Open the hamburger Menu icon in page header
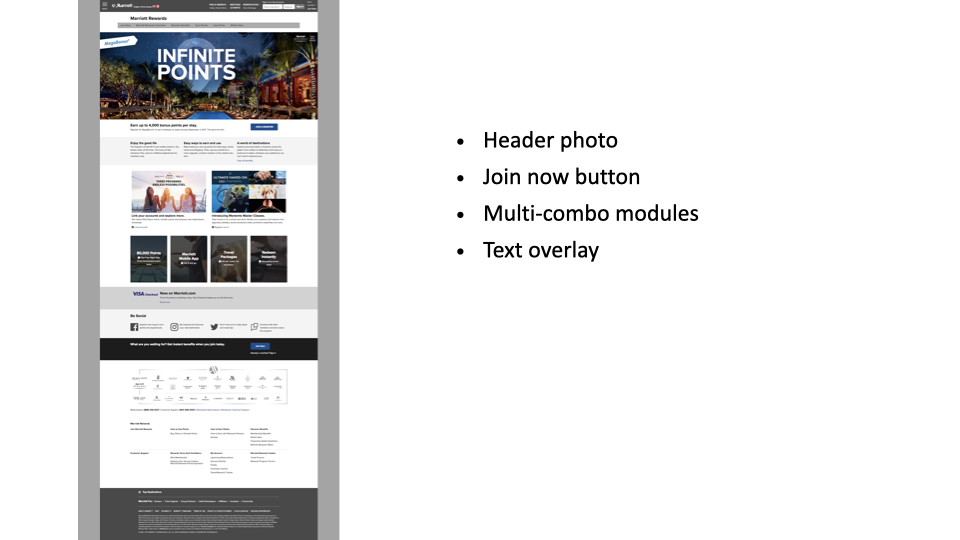960x540 pixels. coord(105,4)
